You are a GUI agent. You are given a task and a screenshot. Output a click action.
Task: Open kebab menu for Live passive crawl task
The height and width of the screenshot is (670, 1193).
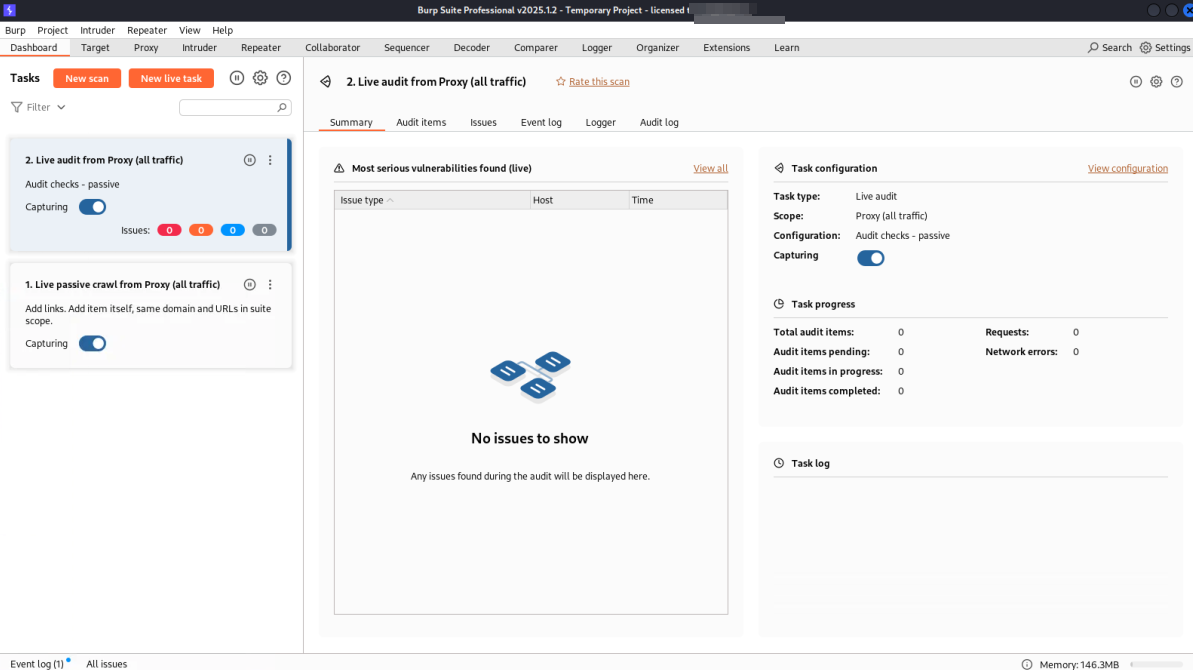coord(270,284)
